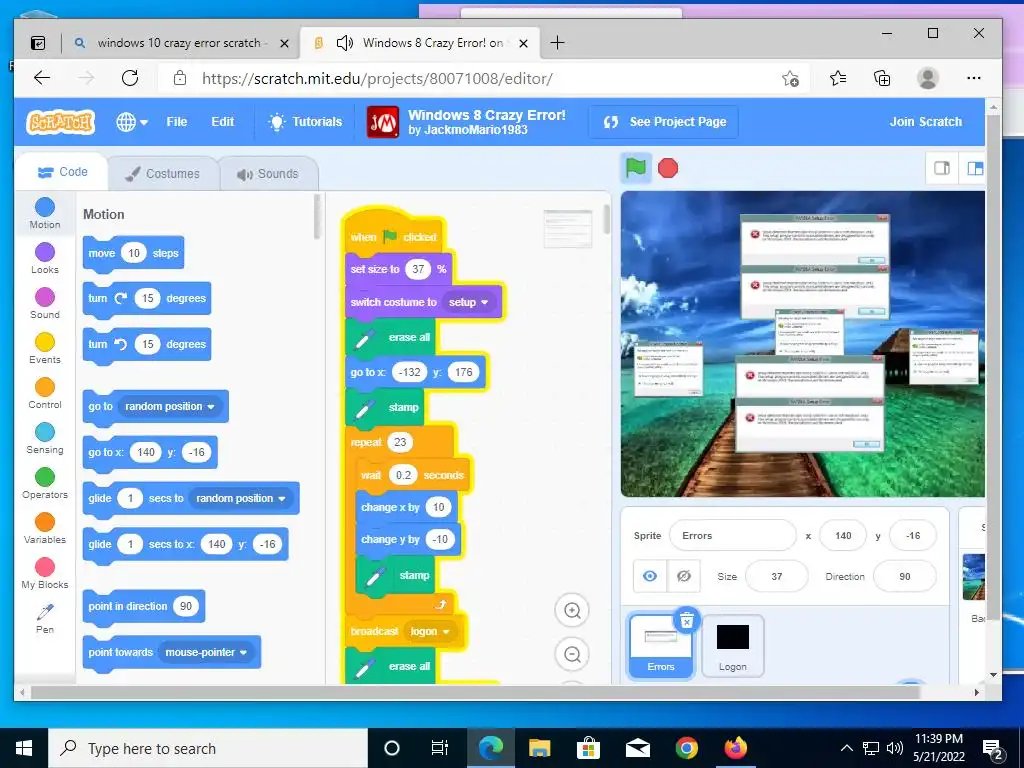This screenshot has width=1024, height=768.
Task: Close the Windows 8 Crazy Error tab
Action: coord(523,44)
